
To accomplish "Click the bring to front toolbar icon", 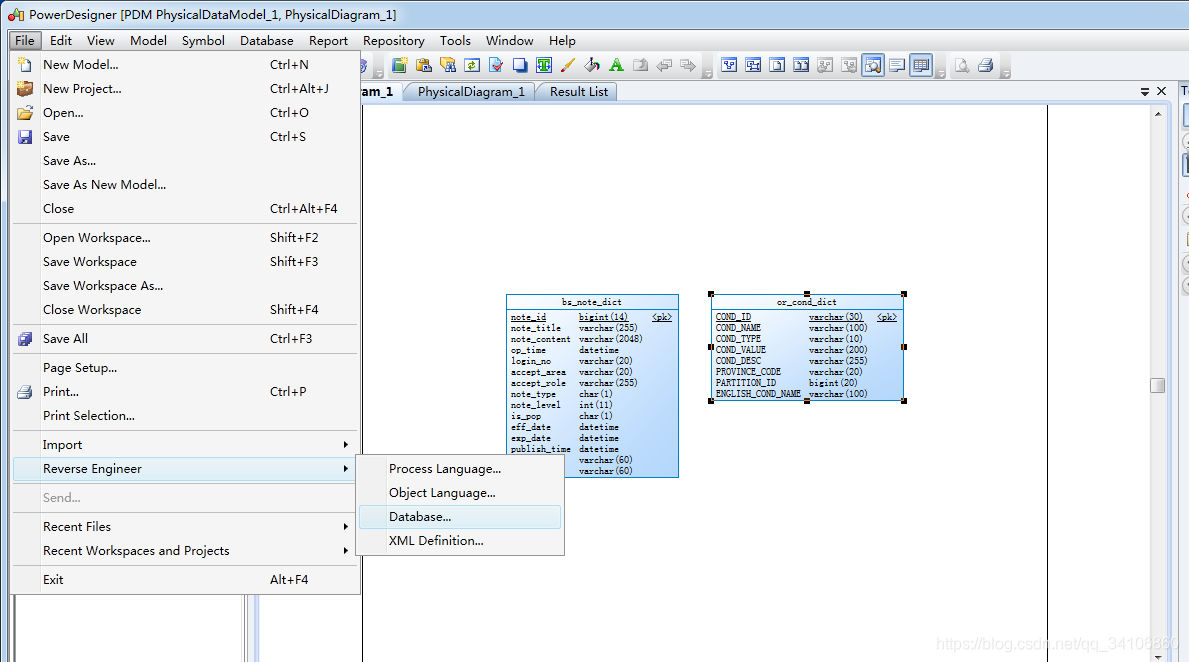I will 641,65.
